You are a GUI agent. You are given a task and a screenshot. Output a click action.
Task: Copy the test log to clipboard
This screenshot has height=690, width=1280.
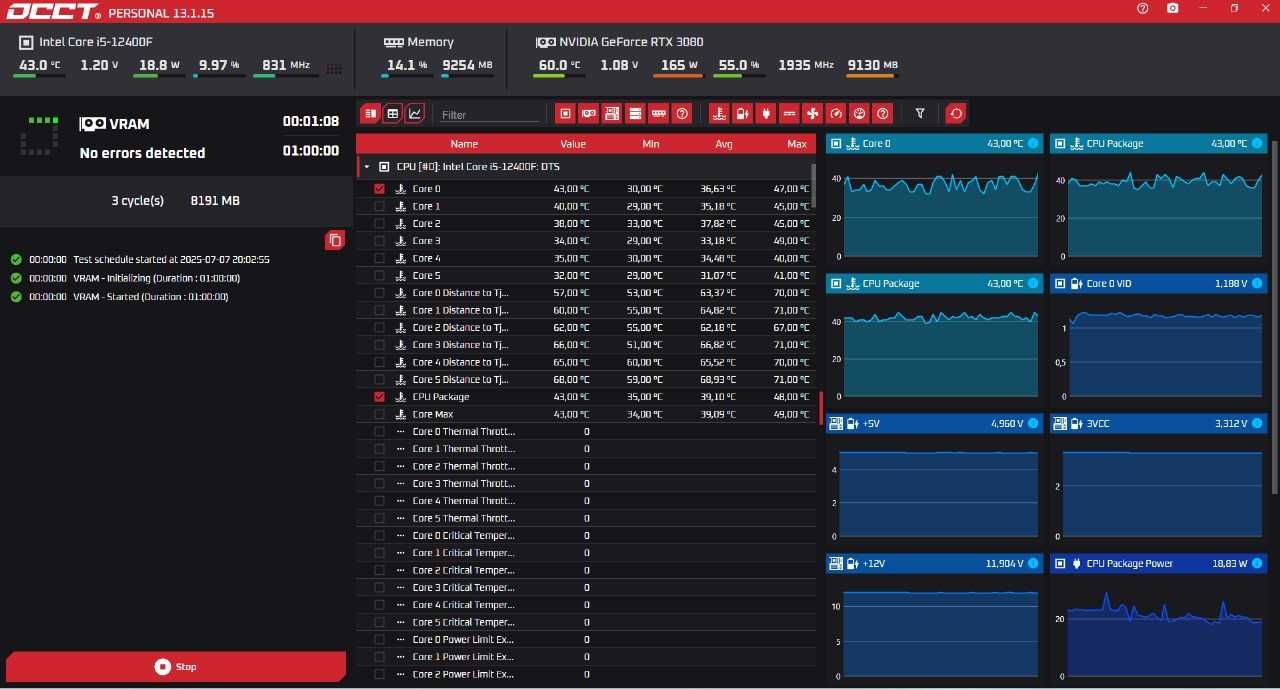pos(335,240)
